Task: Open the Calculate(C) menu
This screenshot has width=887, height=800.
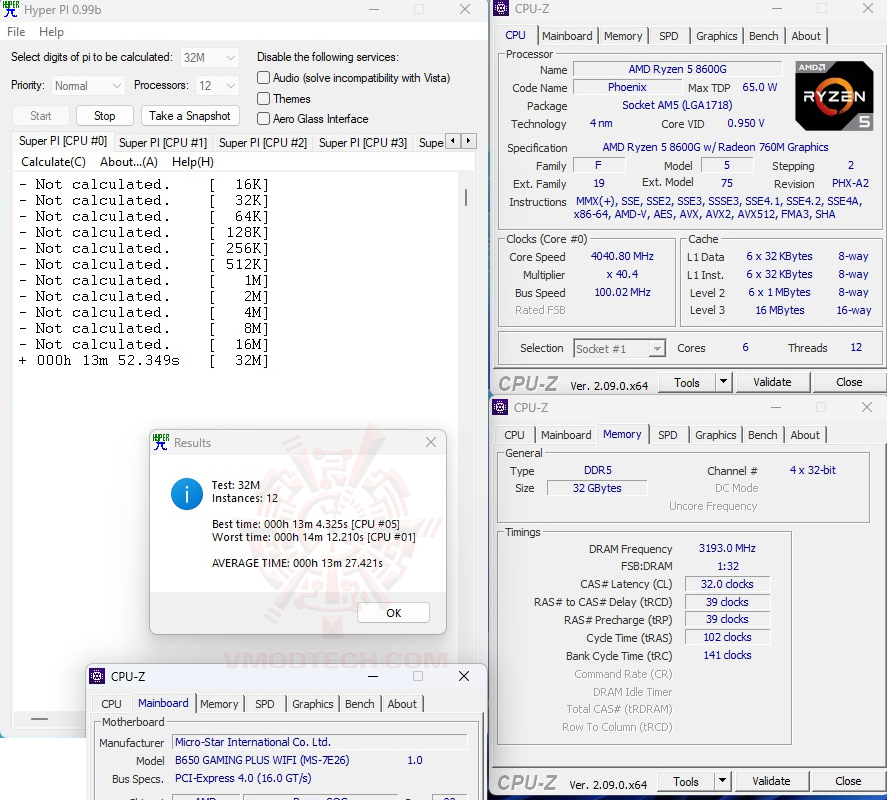Action: pos(53,162)
